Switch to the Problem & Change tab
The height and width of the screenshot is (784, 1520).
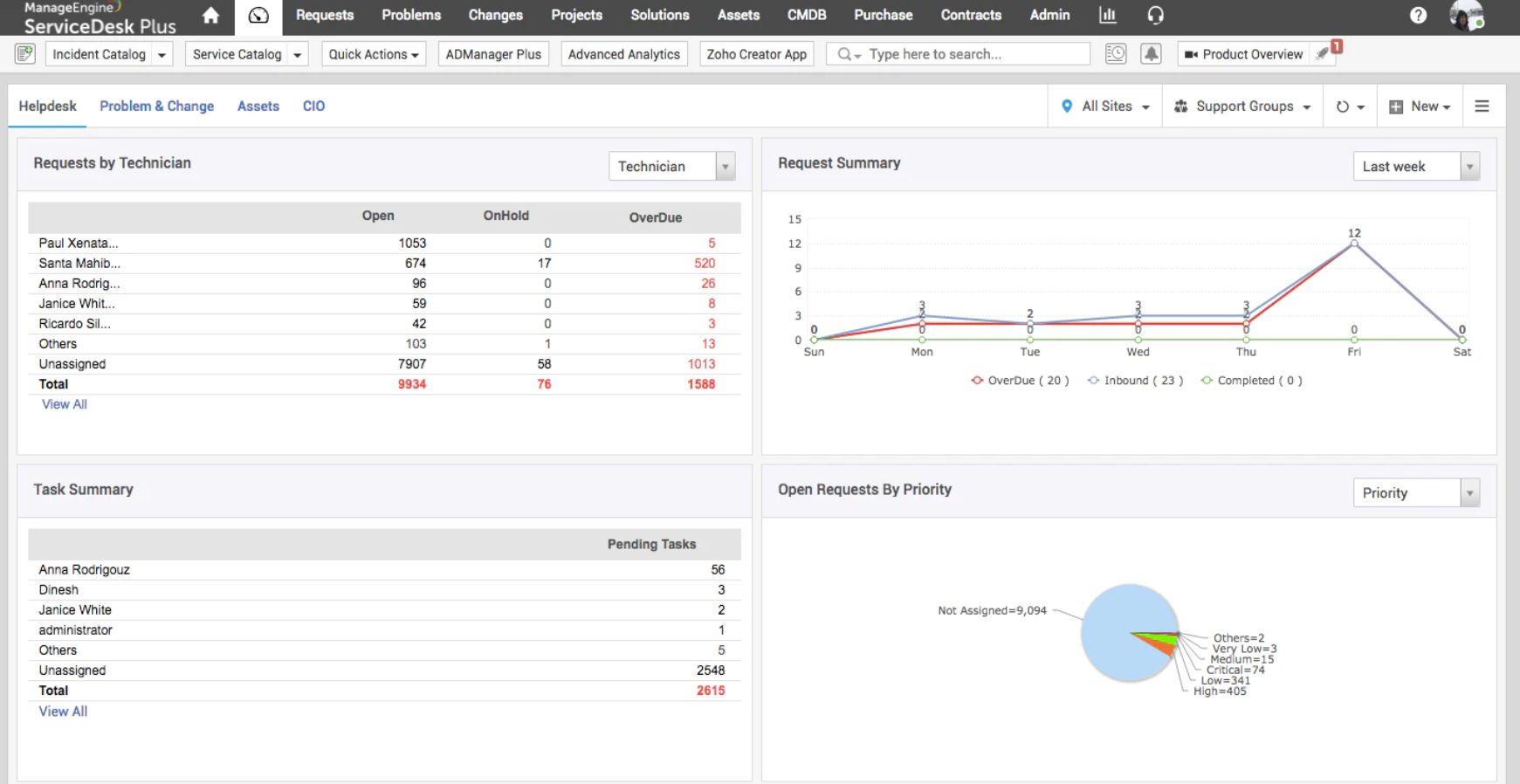click(156, 107)
